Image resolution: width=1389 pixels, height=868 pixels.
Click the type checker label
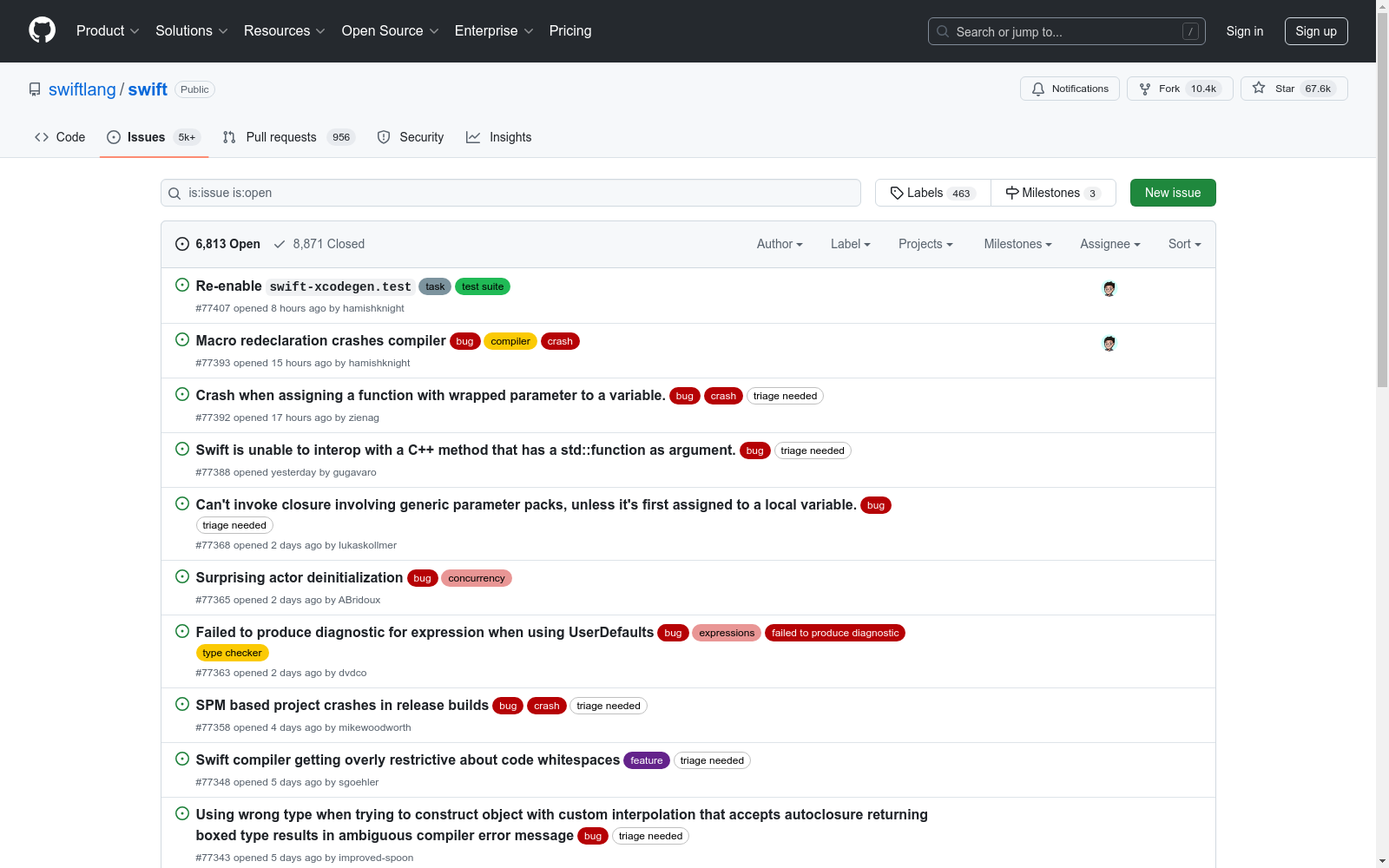click(233, 653)
